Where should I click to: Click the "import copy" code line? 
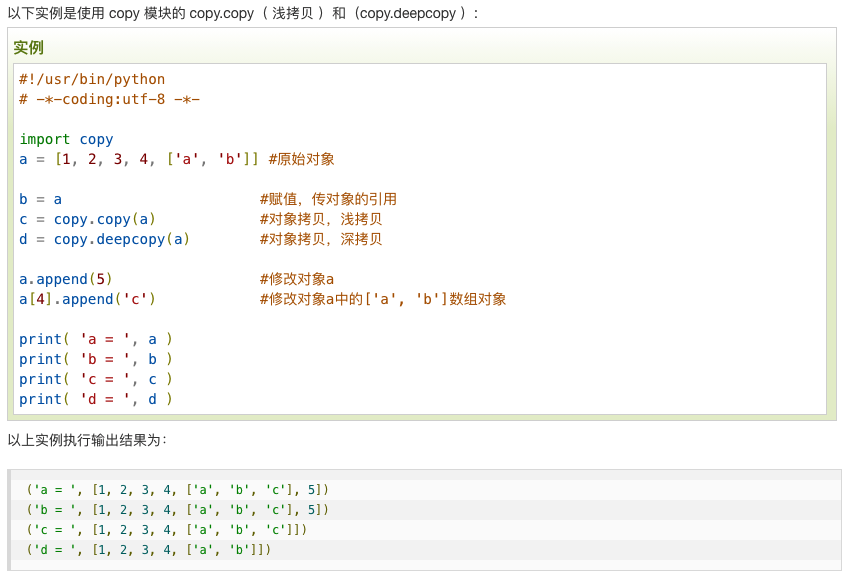tap(66, 139)
